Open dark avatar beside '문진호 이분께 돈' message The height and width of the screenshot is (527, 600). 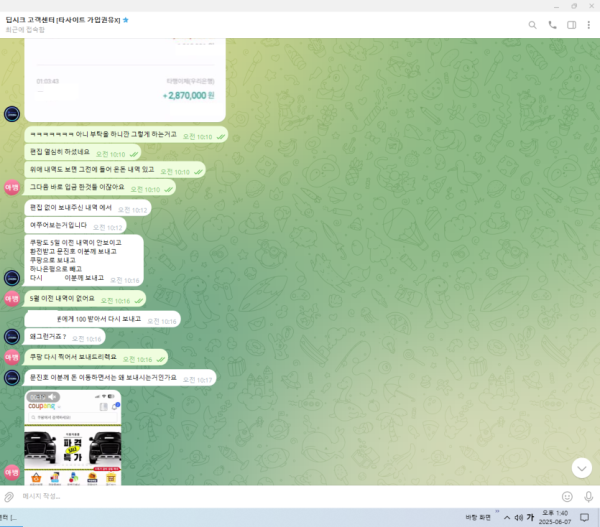tap(12, 378)
